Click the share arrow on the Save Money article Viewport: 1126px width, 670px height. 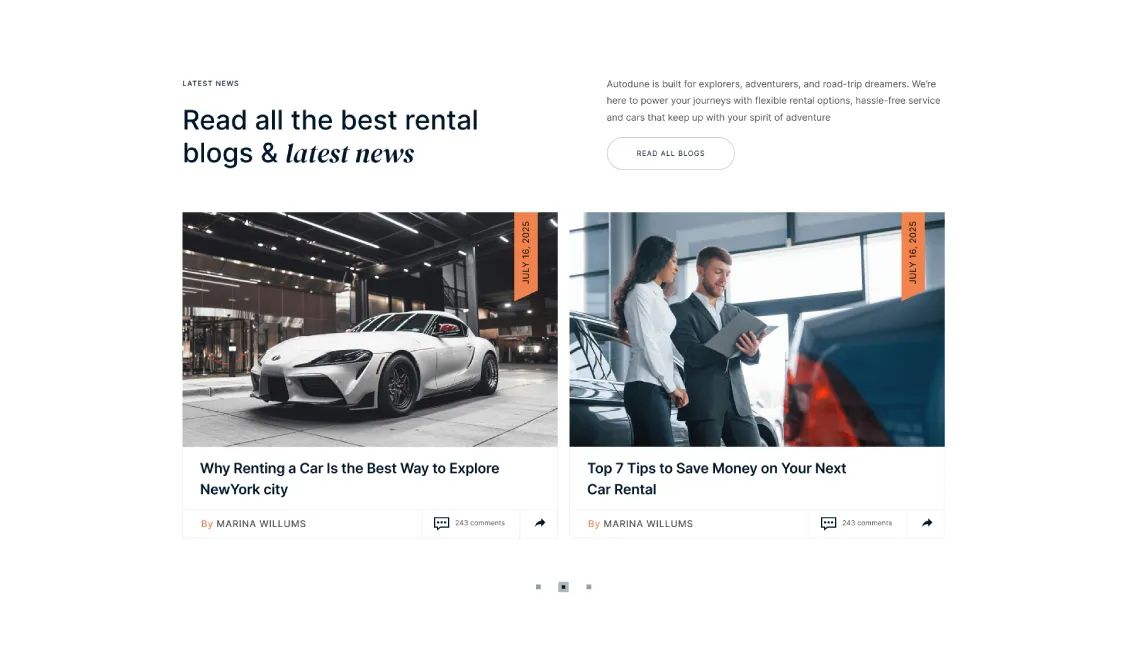927,523
